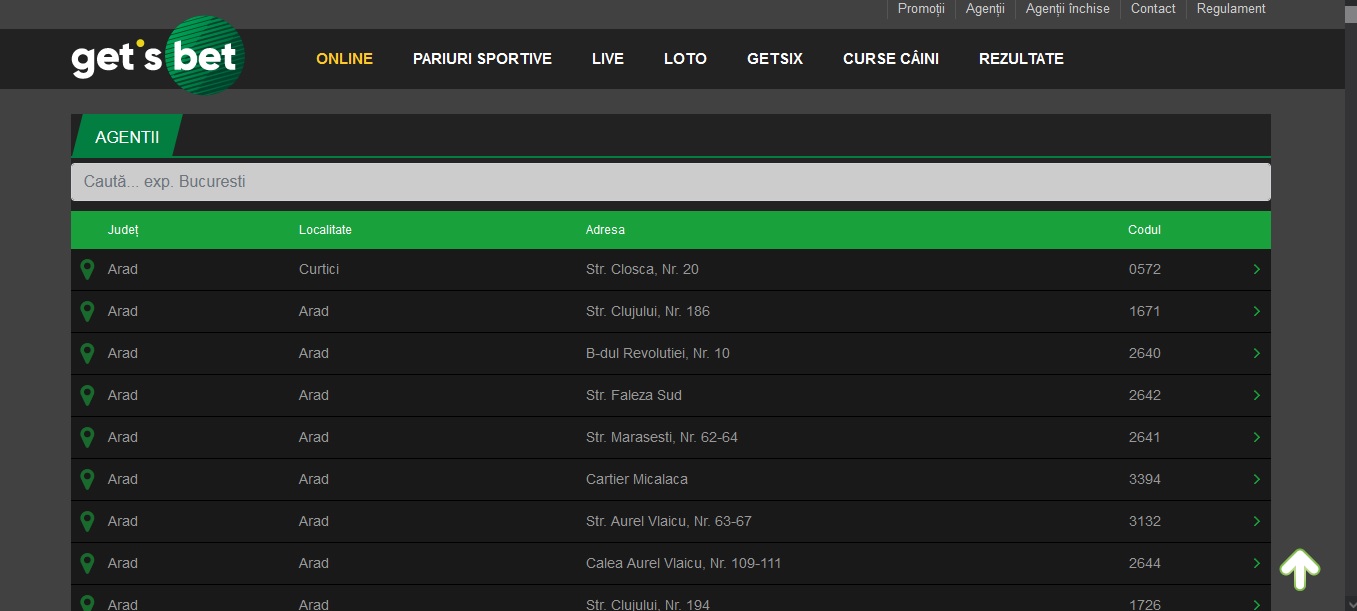Select Arad county cell in Curtici row
Viewport: 1357px width, 611px height.
(123, 269)
